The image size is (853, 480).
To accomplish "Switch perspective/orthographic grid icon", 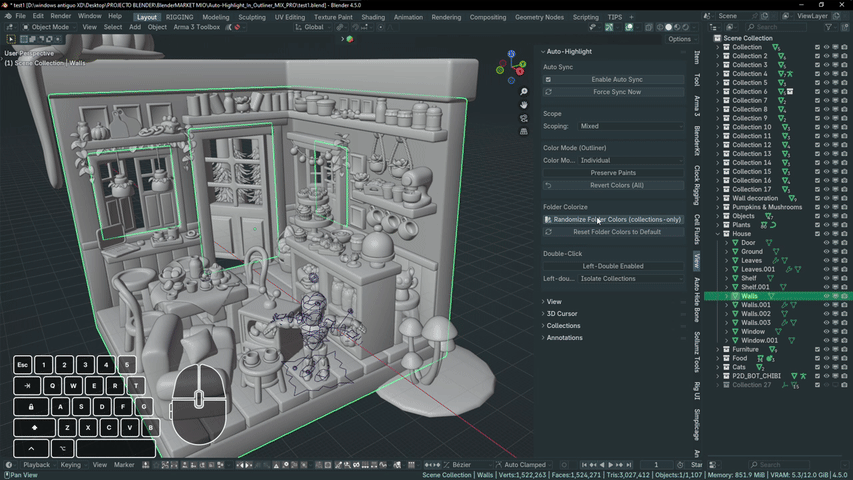I will 523,131.
